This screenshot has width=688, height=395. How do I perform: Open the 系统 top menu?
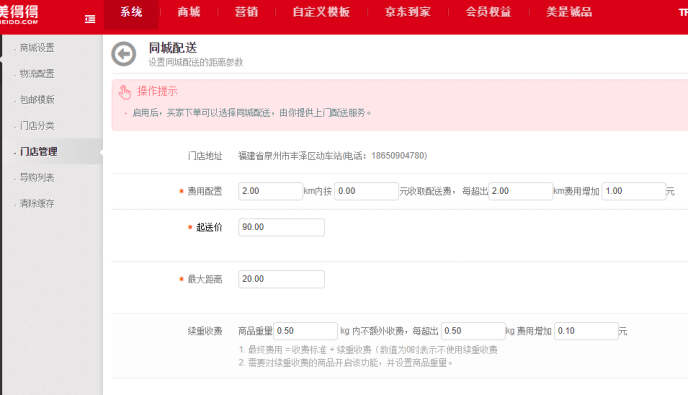coord(131,12)
